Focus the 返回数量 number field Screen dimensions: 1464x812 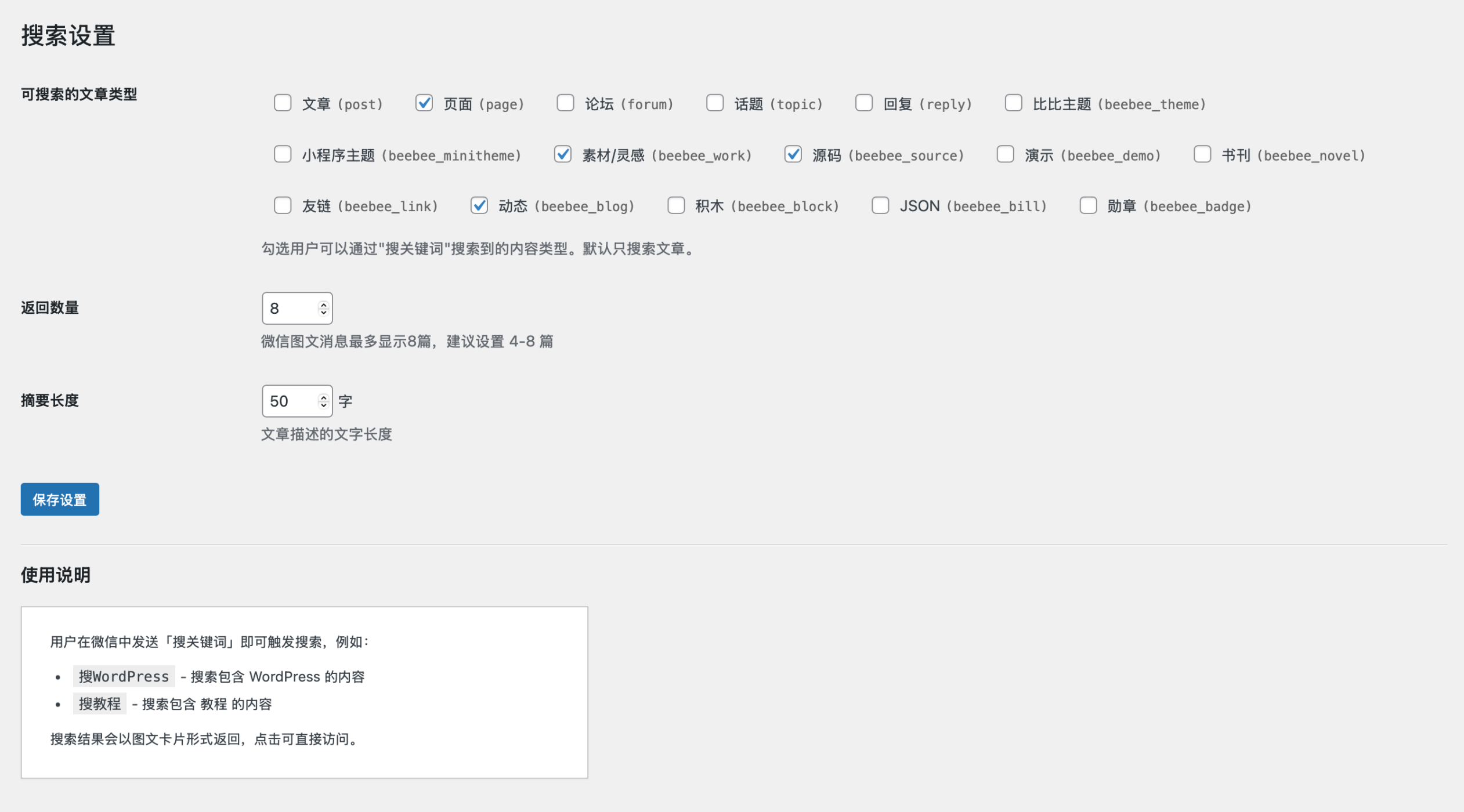point(290,308)
